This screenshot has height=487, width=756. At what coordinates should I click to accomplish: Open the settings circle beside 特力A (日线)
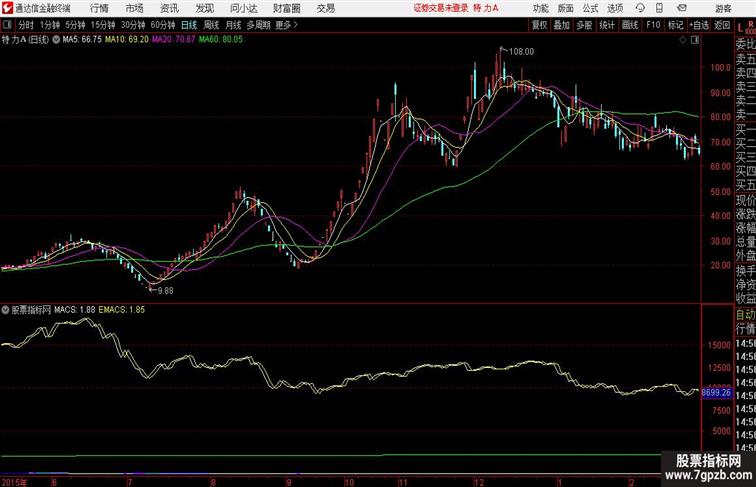click(x=56, y=40)
